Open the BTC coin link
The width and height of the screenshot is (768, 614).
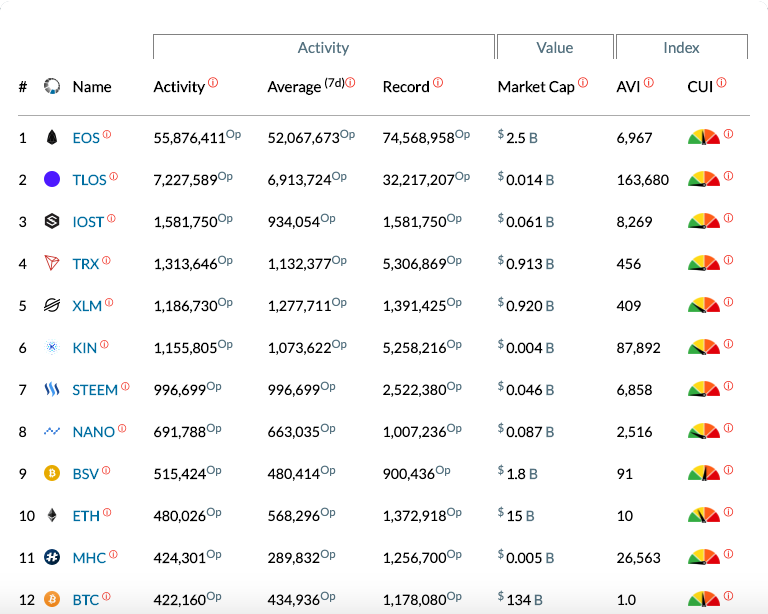pos(86,600)
